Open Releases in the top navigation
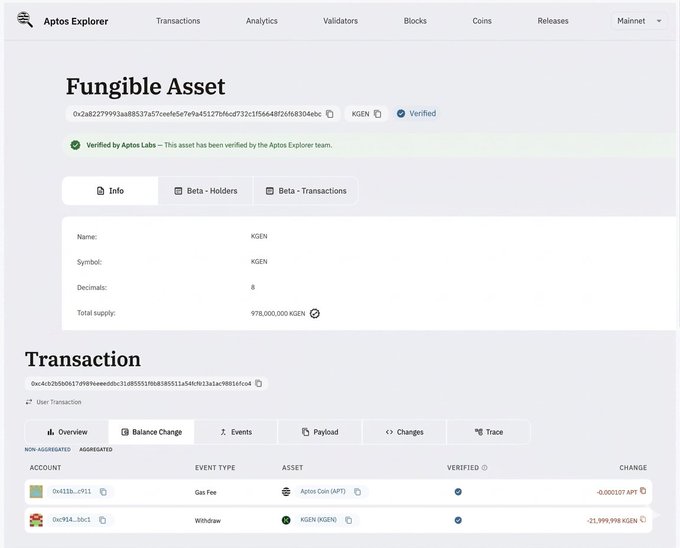This screenshot has height=548, width=680. point(552,21)
